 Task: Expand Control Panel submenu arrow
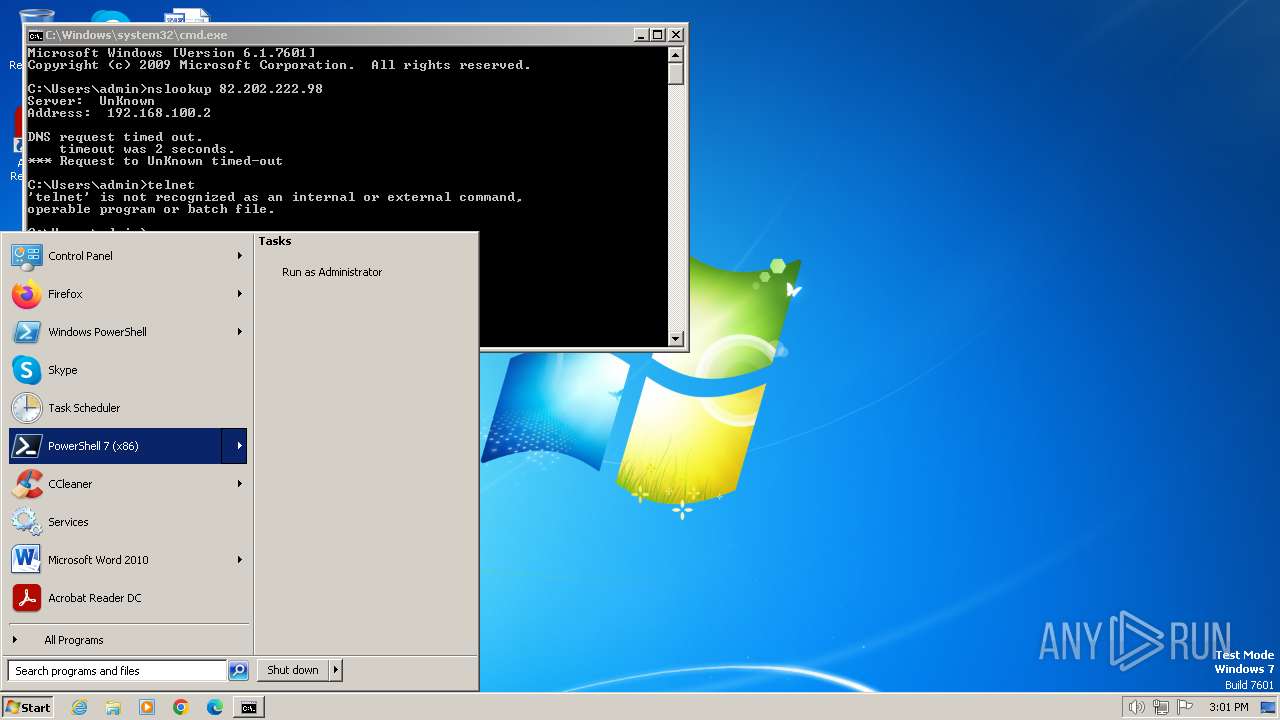240,256
